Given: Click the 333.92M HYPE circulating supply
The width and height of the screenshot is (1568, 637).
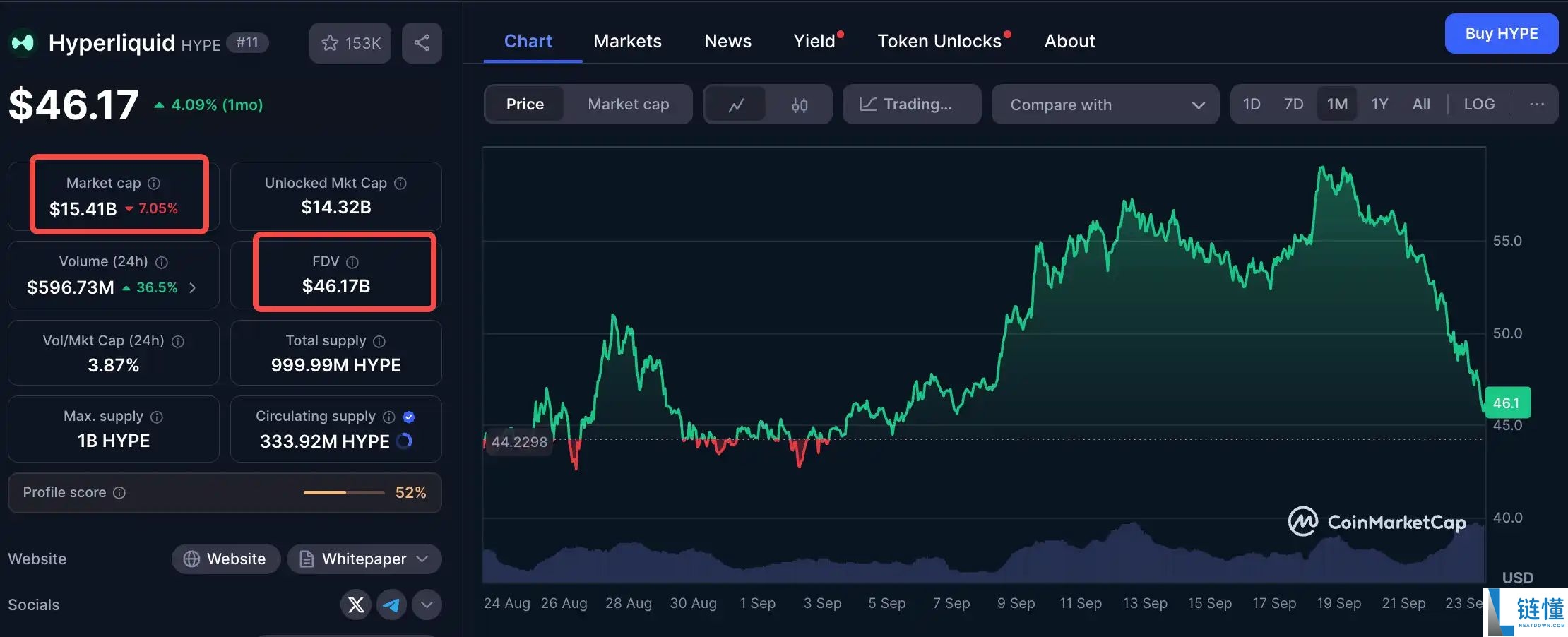Looking at the screenshot, I should coord(324,442).
